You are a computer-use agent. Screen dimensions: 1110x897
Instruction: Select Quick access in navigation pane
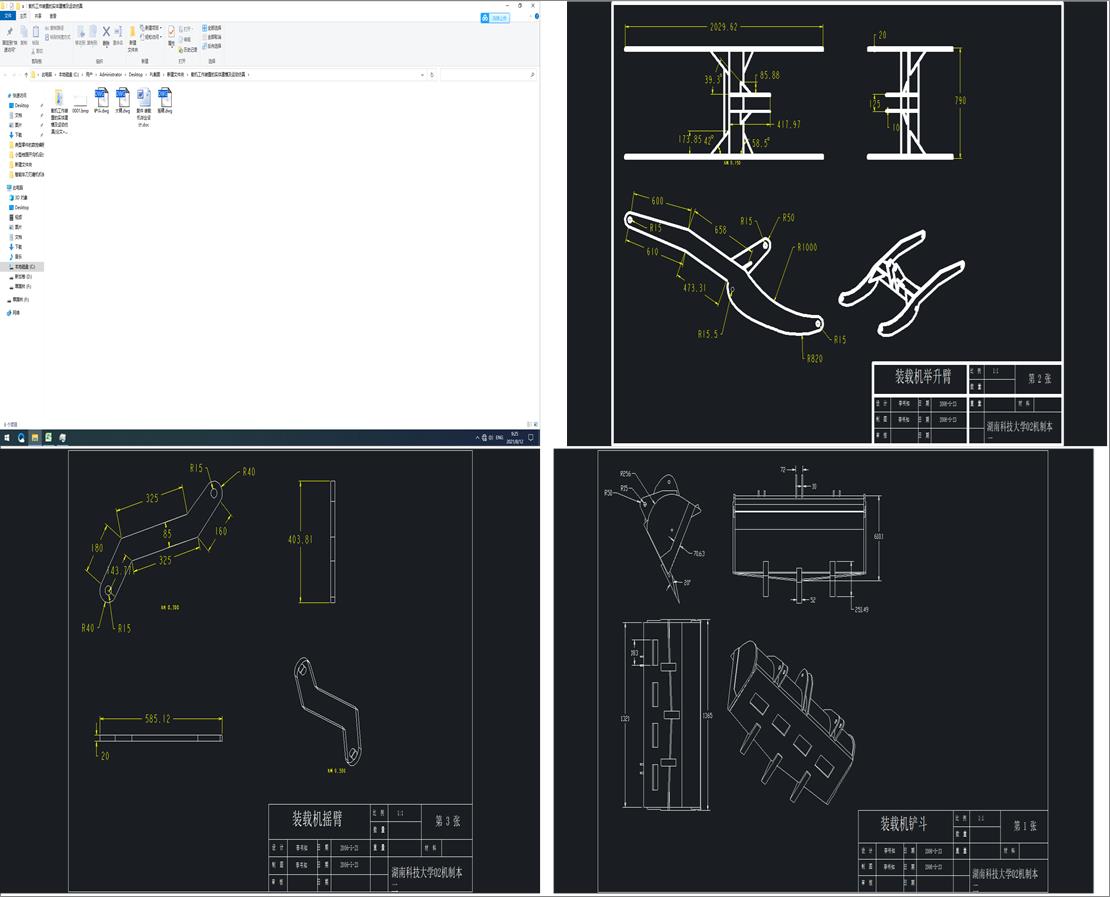coord(18,96)
